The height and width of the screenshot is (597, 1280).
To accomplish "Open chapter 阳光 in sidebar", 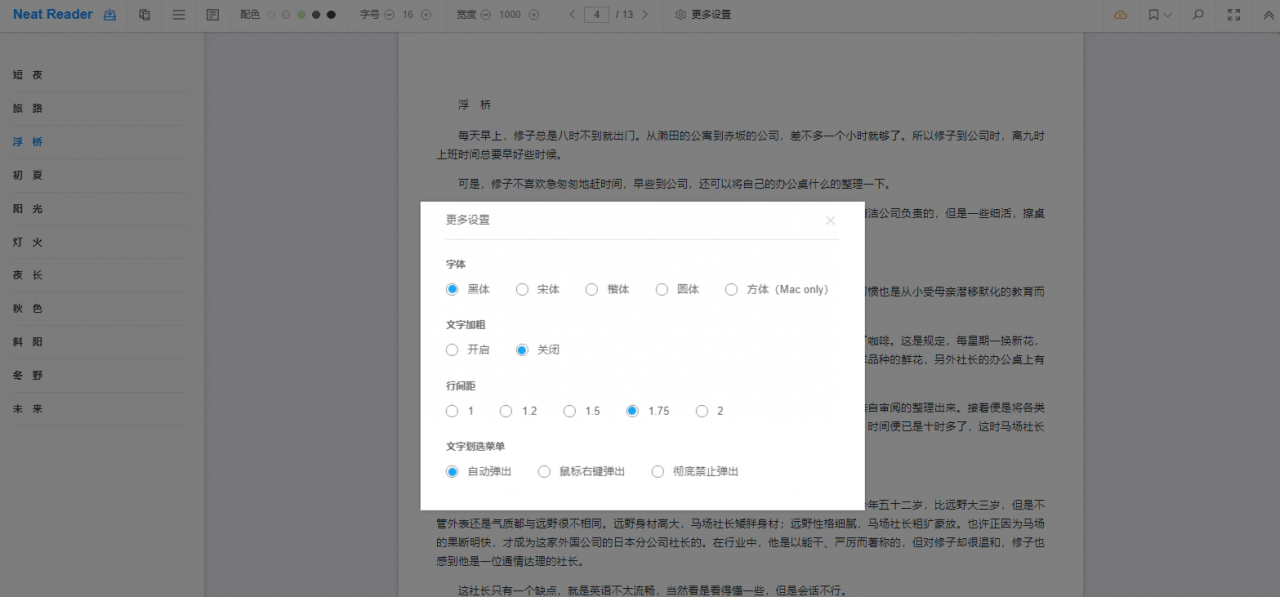I will coord(28,209).
